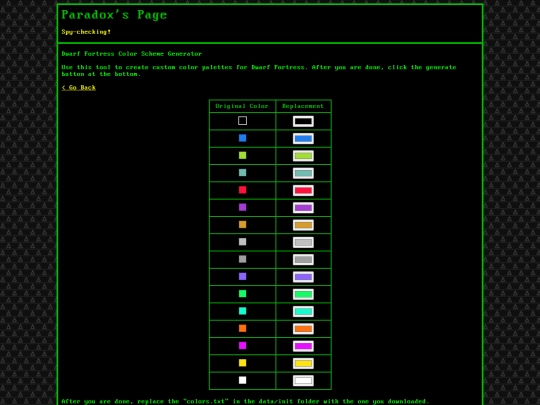Click the yellow original color square
The height and width of the screenshot is (405, 540).
242,363
